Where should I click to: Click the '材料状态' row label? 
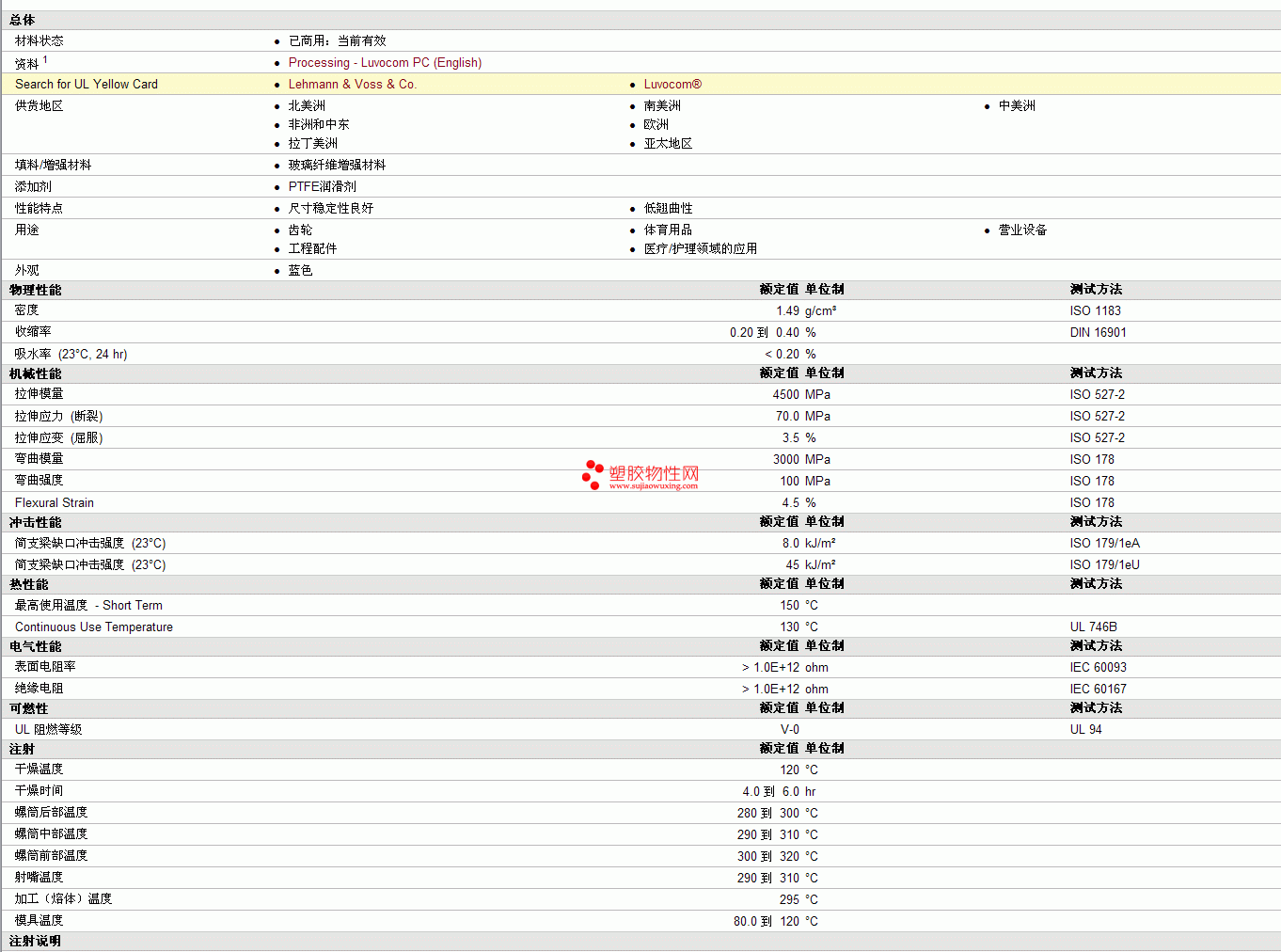40,40
